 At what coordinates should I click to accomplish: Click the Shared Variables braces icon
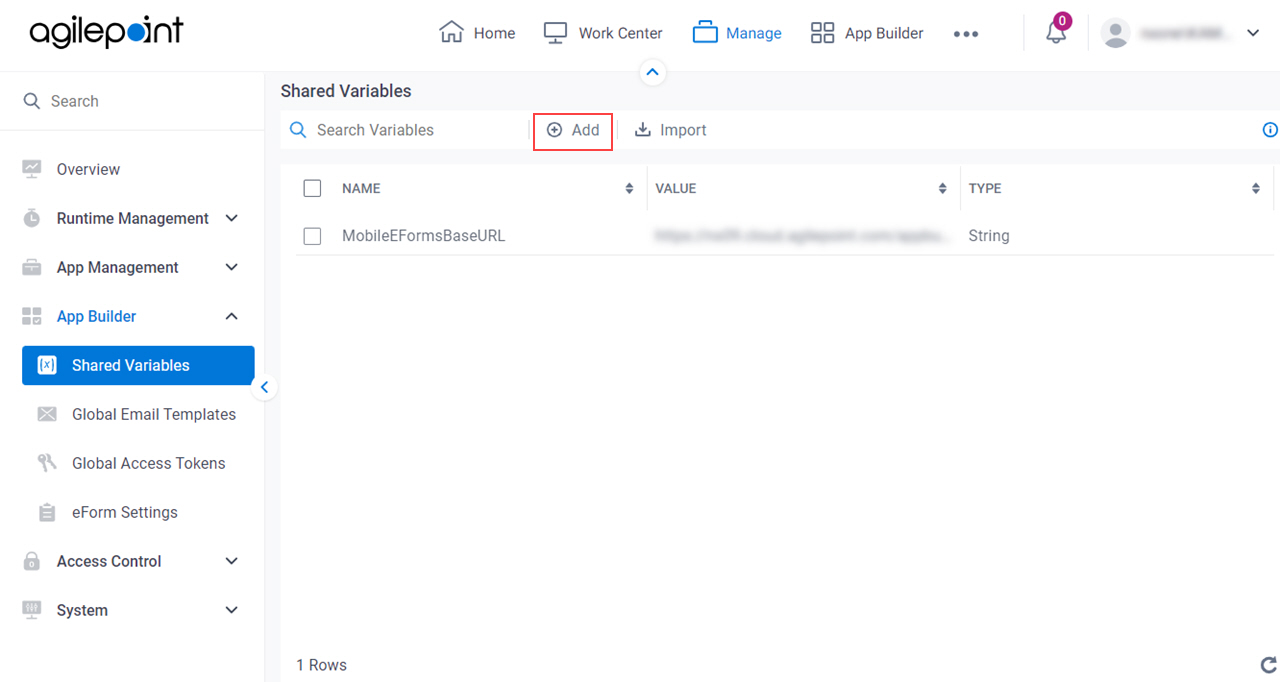47,365
